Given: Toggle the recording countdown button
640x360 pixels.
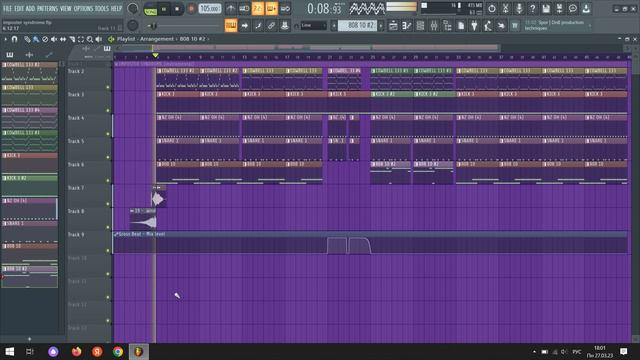Looking at the screenshot, I should tap(258, 9).
